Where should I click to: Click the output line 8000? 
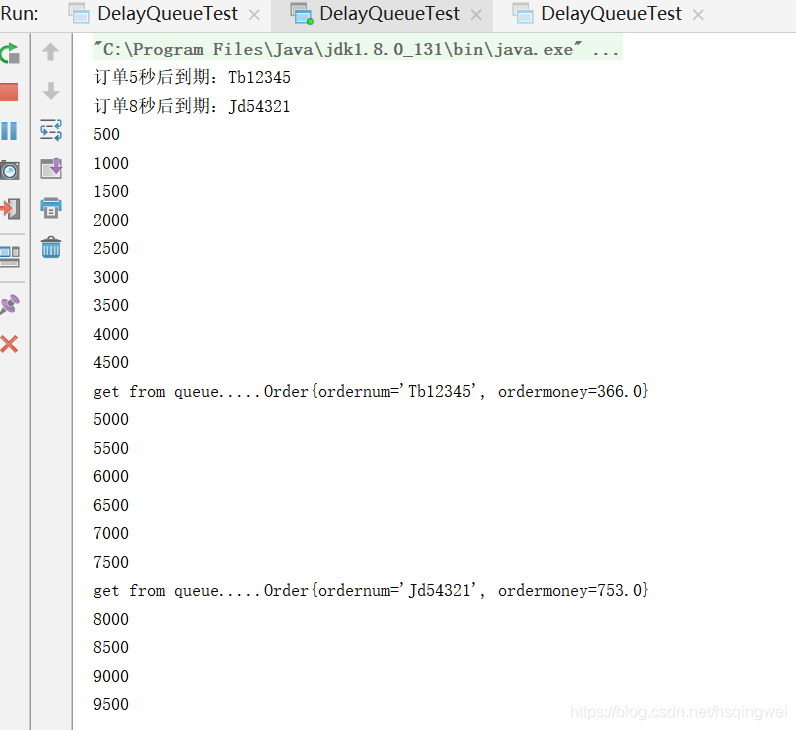click(111, 619)
